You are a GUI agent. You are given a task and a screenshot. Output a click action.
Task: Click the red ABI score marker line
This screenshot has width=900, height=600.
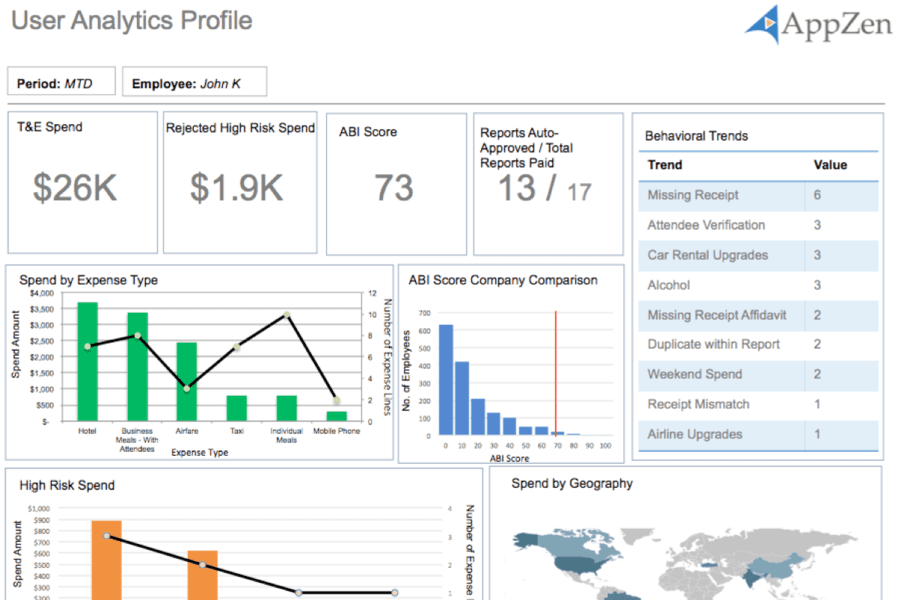pos(556,373)
